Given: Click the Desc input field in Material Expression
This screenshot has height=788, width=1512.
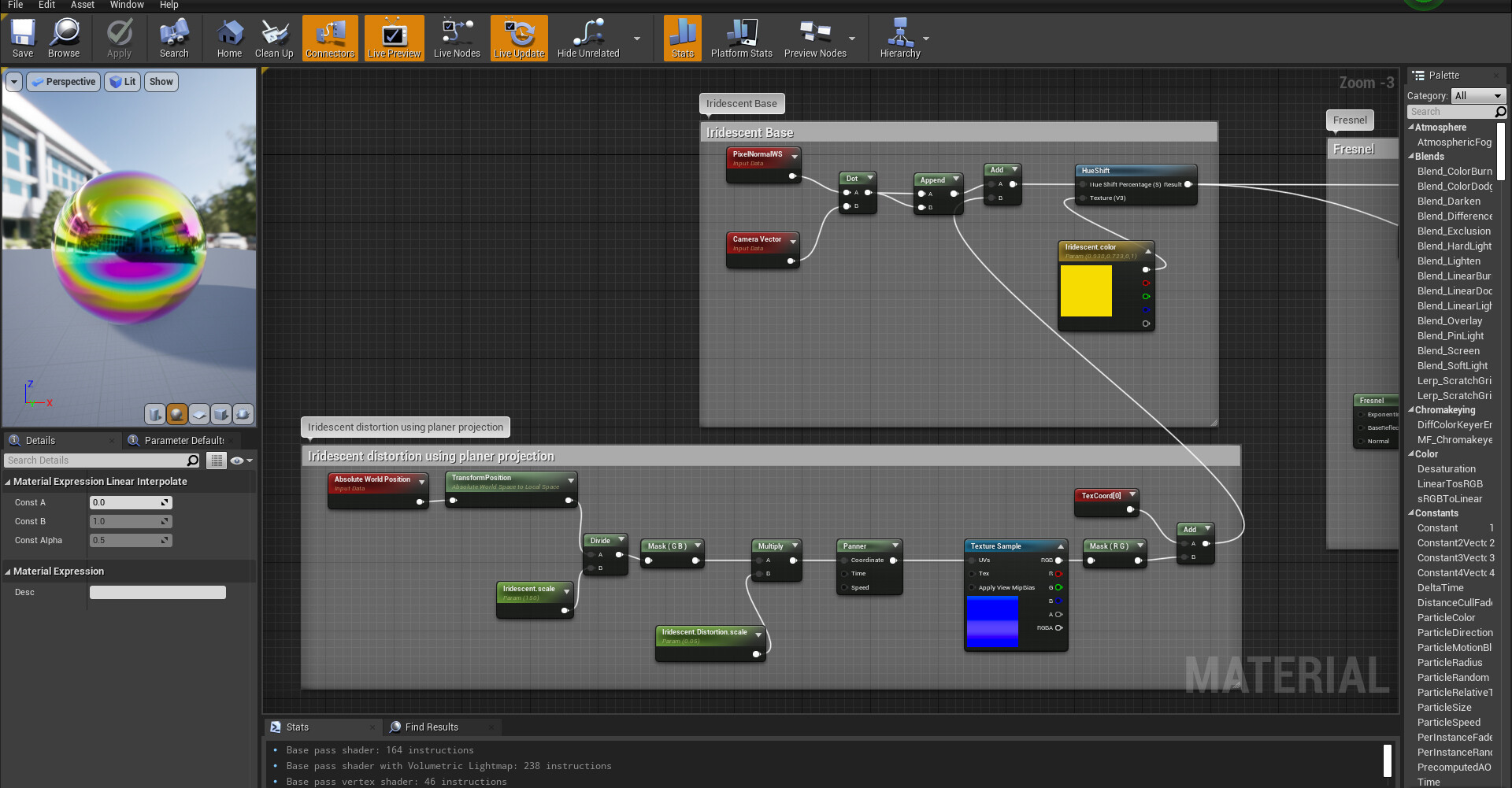Looking at the screenshot, I should tap(157, 592).
